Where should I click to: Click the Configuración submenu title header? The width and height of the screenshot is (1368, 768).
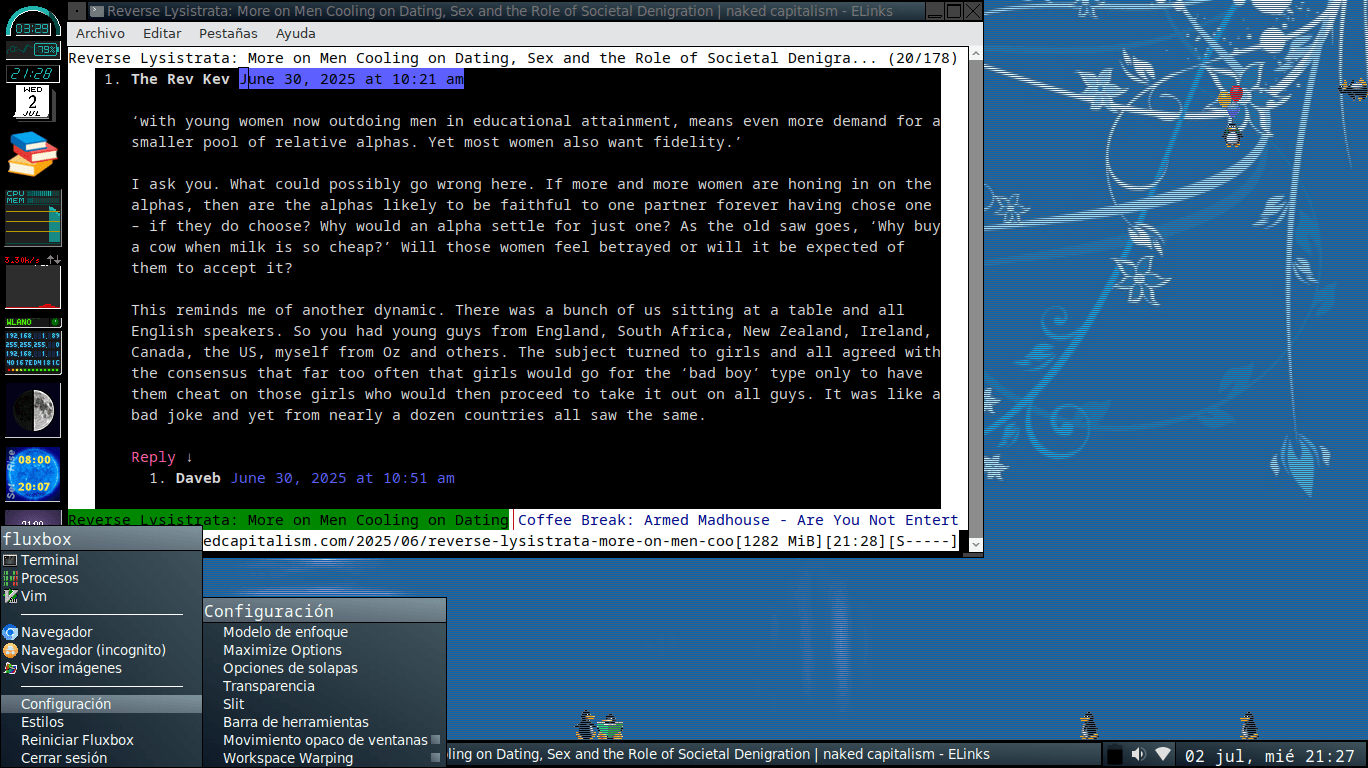[x=324, y=611]
